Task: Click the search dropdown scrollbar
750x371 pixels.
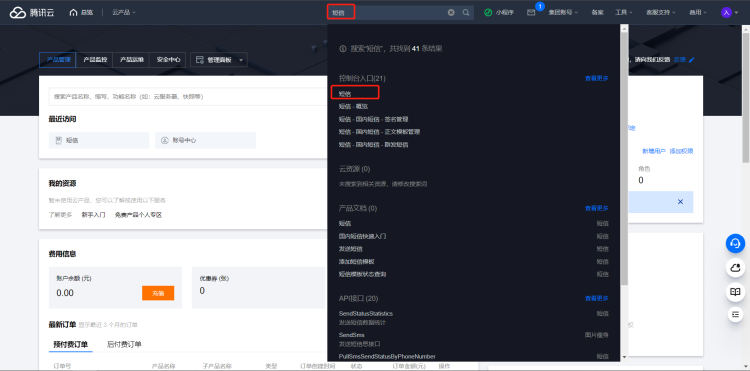Action: (624, 158)
